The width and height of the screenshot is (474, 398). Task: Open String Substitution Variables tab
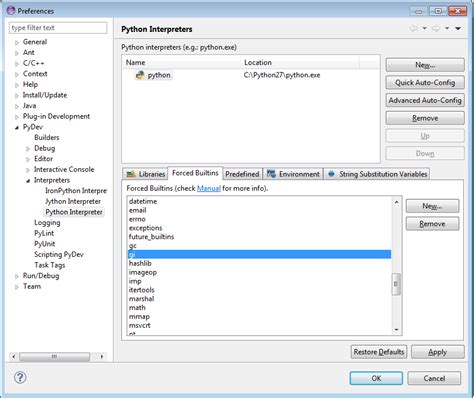pyautogui.click(x=377, y=174)
